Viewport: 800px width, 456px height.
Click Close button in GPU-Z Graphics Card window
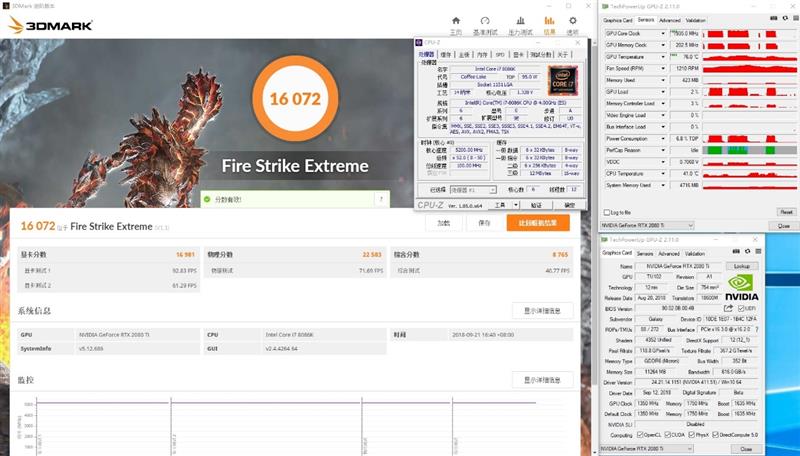click(746, 449)
